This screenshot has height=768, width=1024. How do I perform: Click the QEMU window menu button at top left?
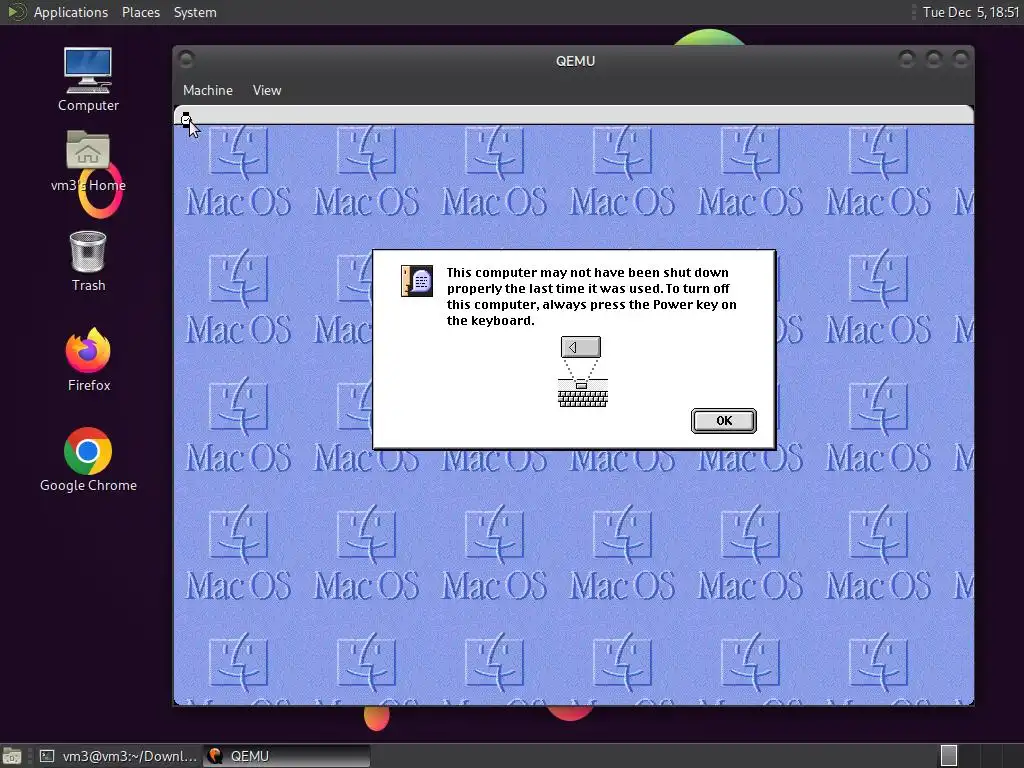[x=186, y=59]
